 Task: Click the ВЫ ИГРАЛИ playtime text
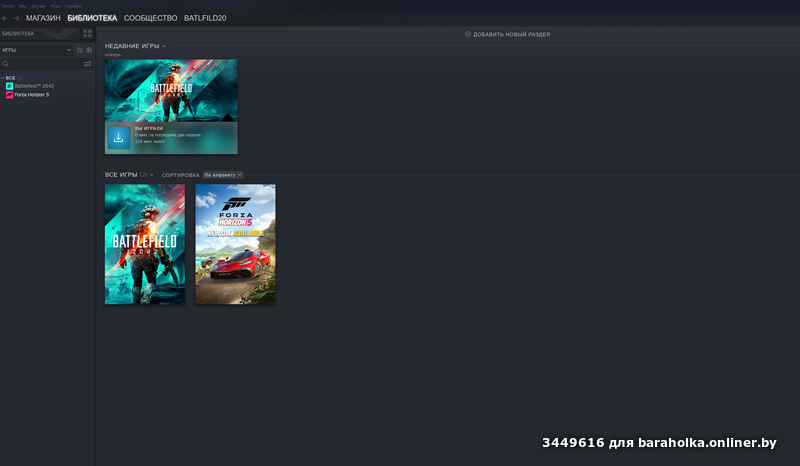149,129
